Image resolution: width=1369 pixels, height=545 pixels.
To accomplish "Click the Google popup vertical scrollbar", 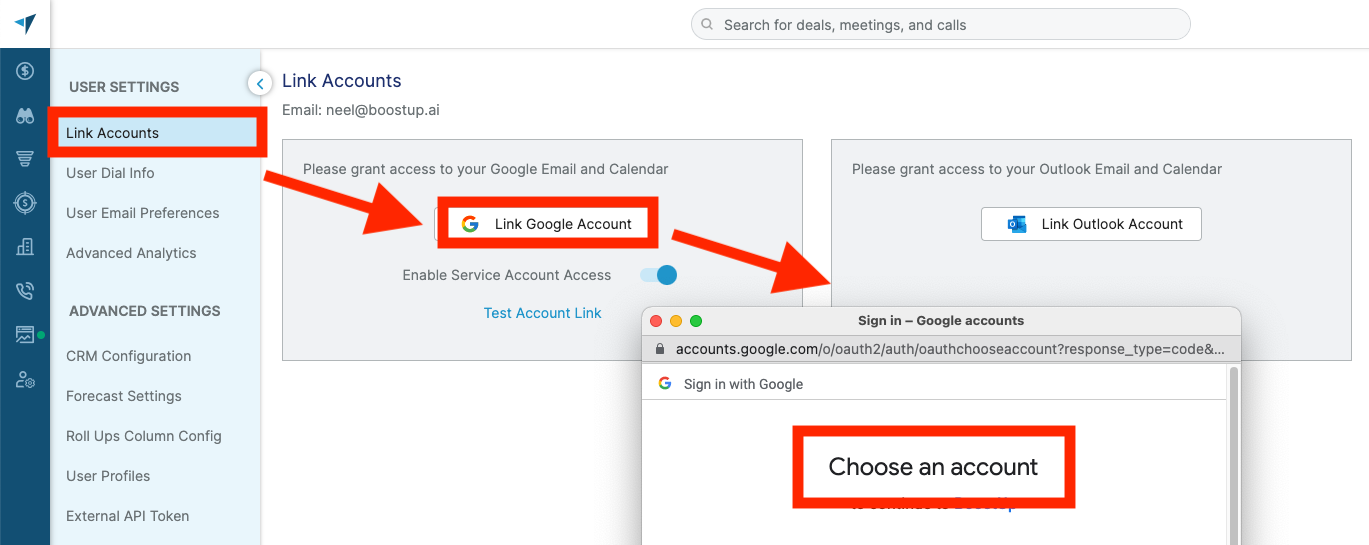I will click(x=1233, y=455).
